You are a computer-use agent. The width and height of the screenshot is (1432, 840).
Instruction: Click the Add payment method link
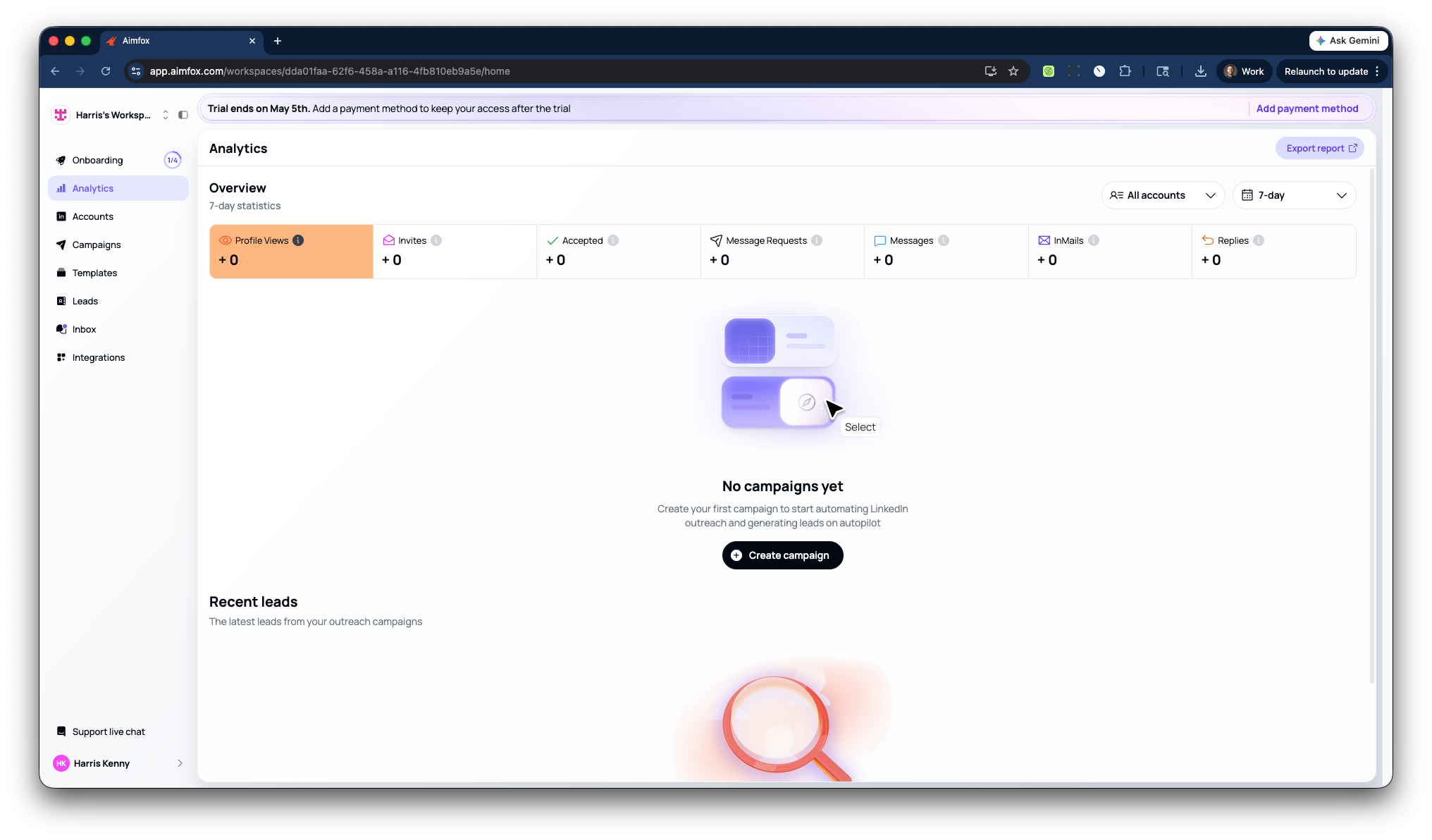coord(1307,109)
